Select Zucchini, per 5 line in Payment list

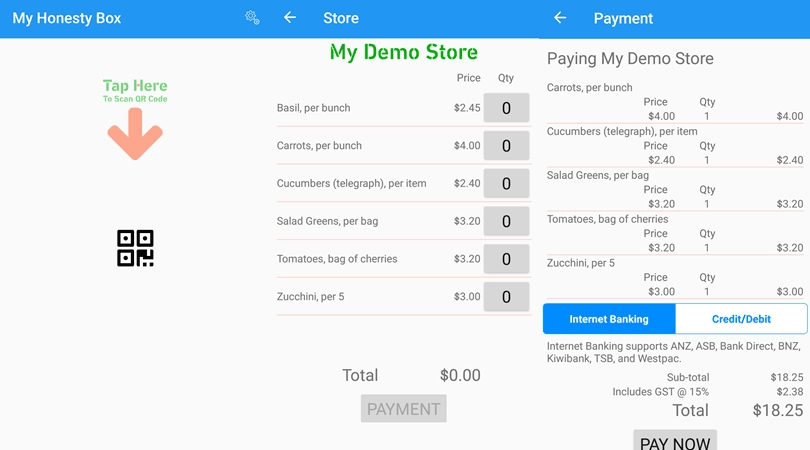(581, 263)
